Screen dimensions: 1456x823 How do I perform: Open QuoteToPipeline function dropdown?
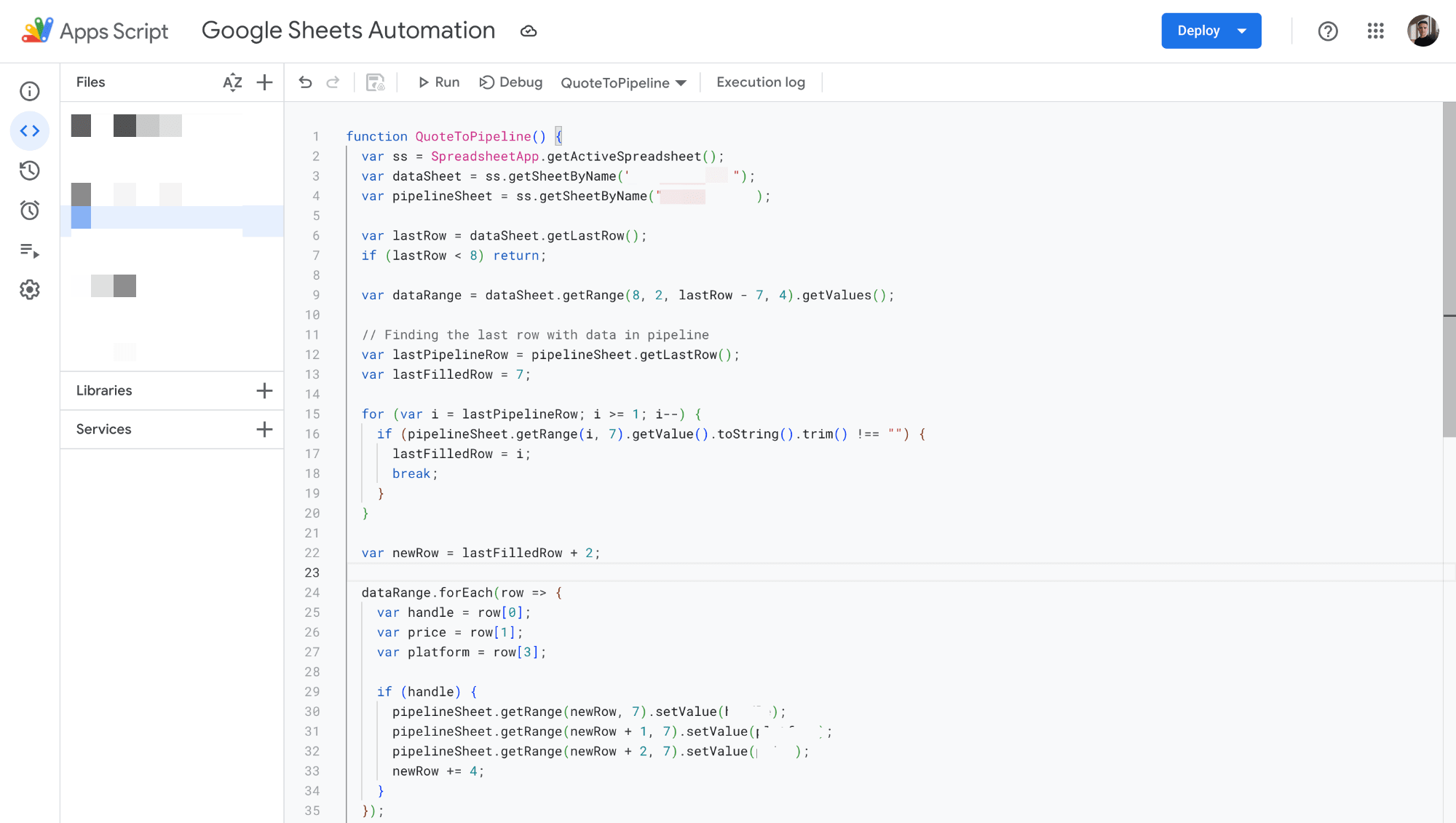pyautogui.click(x=623, y=83)
